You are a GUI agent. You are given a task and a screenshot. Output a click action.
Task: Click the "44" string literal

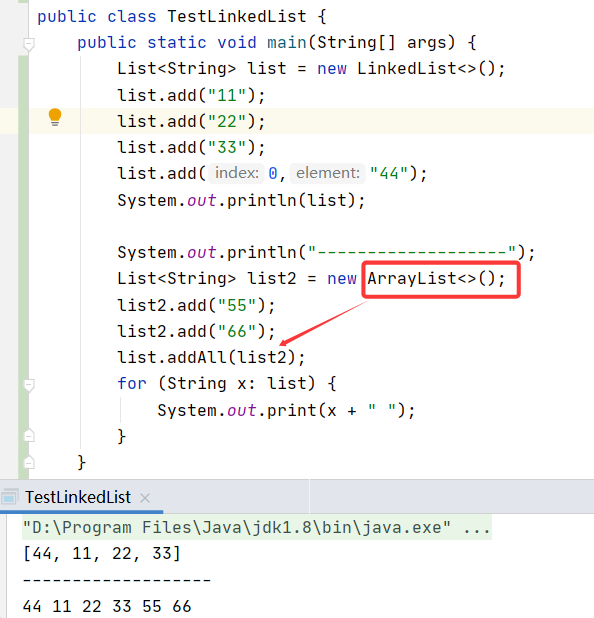pos(389,173)
